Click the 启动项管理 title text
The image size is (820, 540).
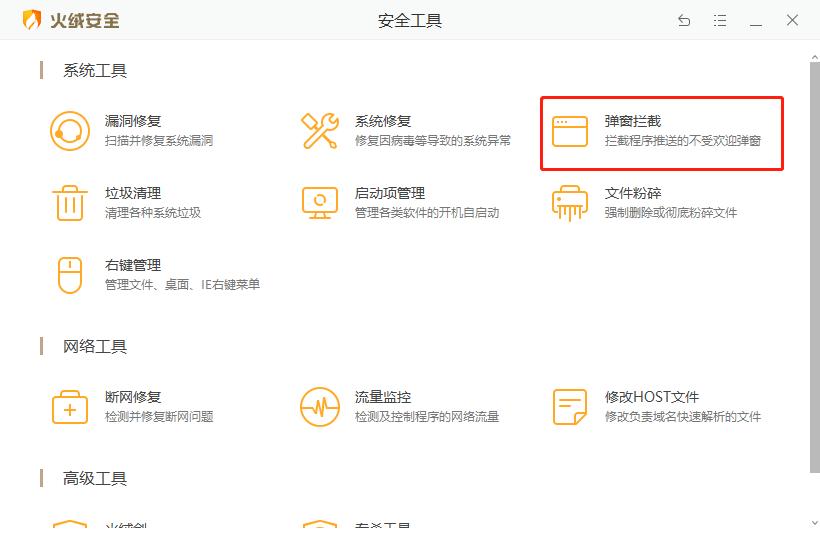pyautogui.click(x=390, y=193)
